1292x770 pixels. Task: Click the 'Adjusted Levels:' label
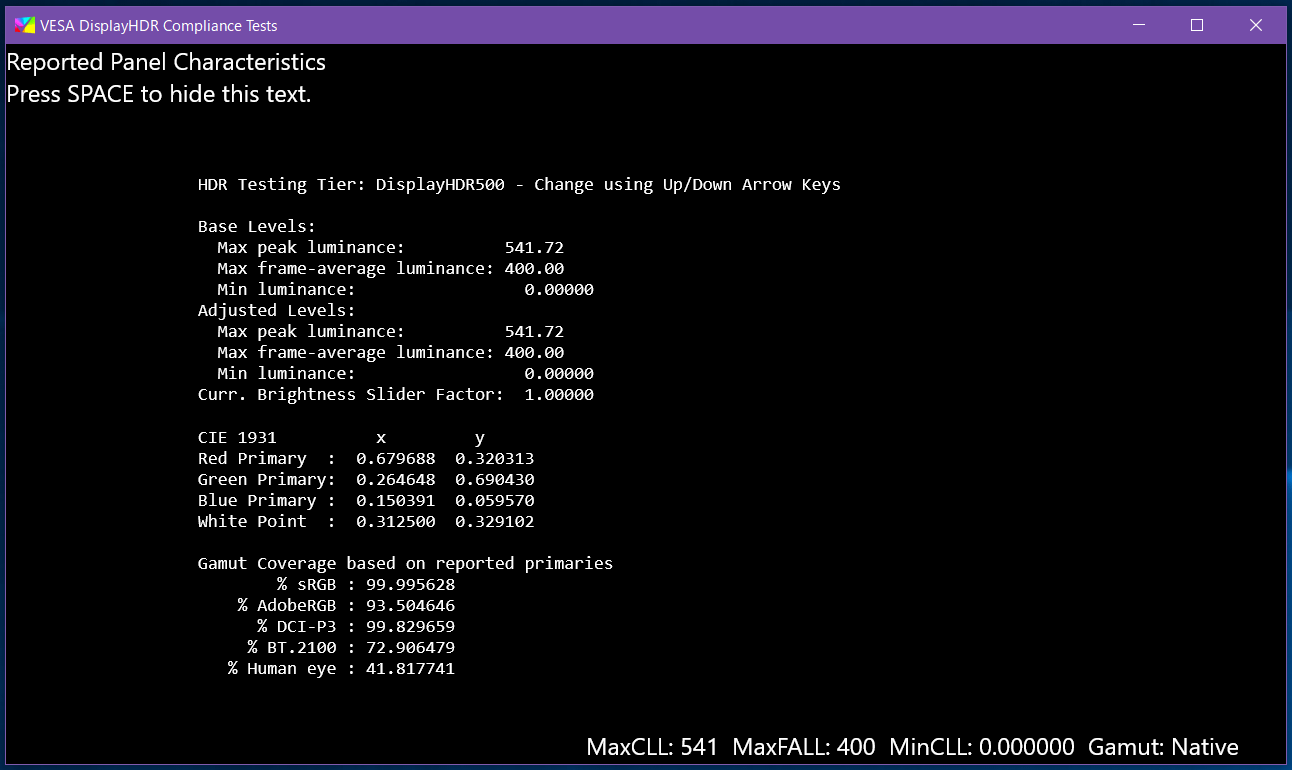pos(277,311)
